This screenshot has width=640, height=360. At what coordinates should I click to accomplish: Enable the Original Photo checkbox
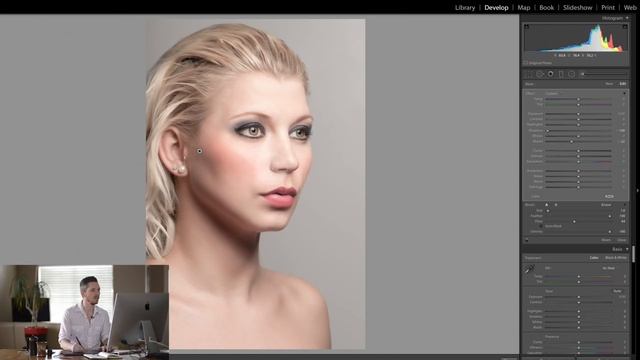tap(526, 63)
